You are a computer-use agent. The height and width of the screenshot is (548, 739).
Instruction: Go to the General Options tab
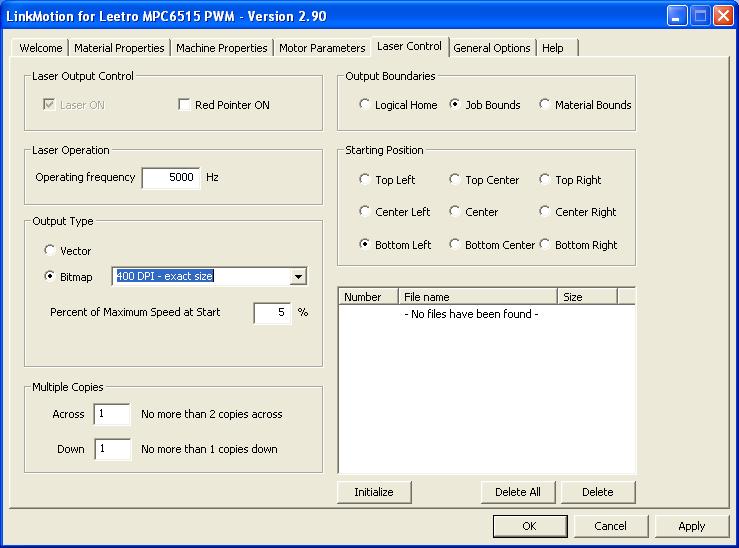point(491,48)
